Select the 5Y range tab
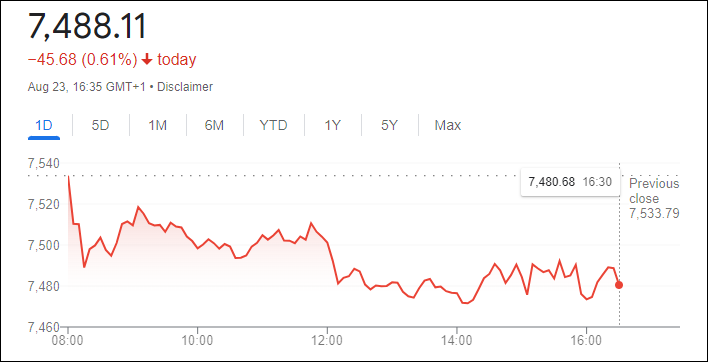The width and height of the screenshot is (708, 362). (389, 125)
